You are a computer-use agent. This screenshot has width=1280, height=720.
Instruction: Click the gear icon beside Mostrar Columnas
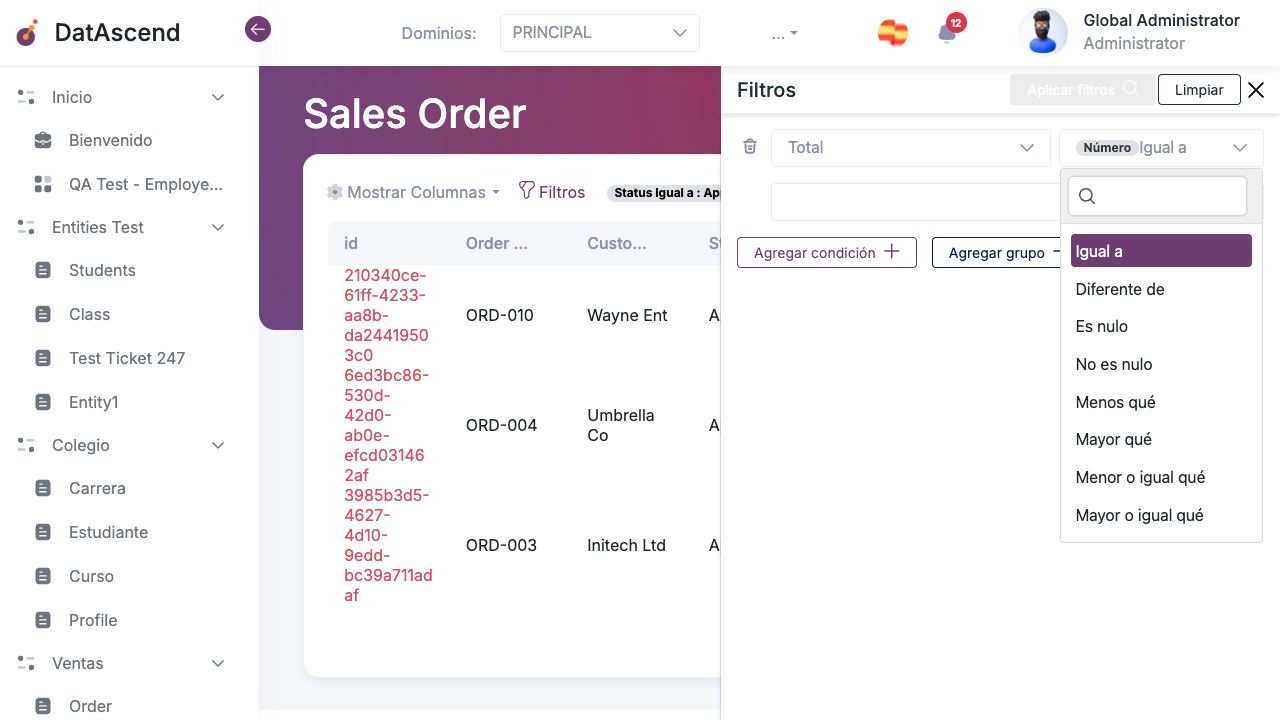point(335,192)
